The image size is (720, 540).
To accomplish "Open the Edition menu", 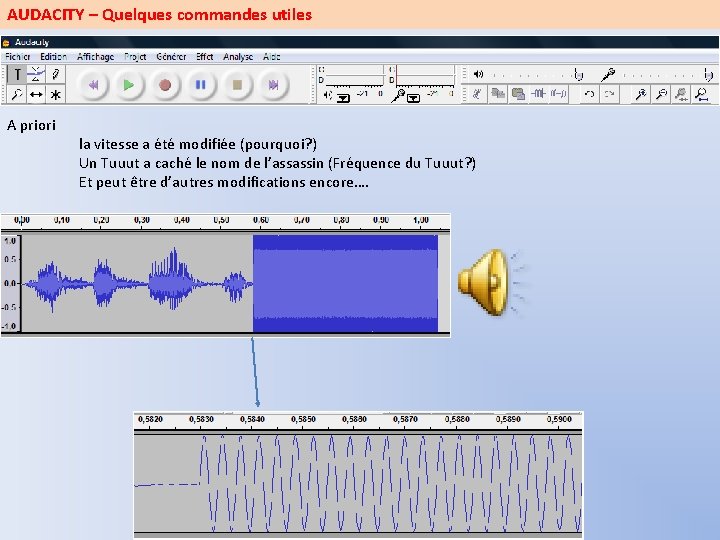I will (x=53, y=56).
